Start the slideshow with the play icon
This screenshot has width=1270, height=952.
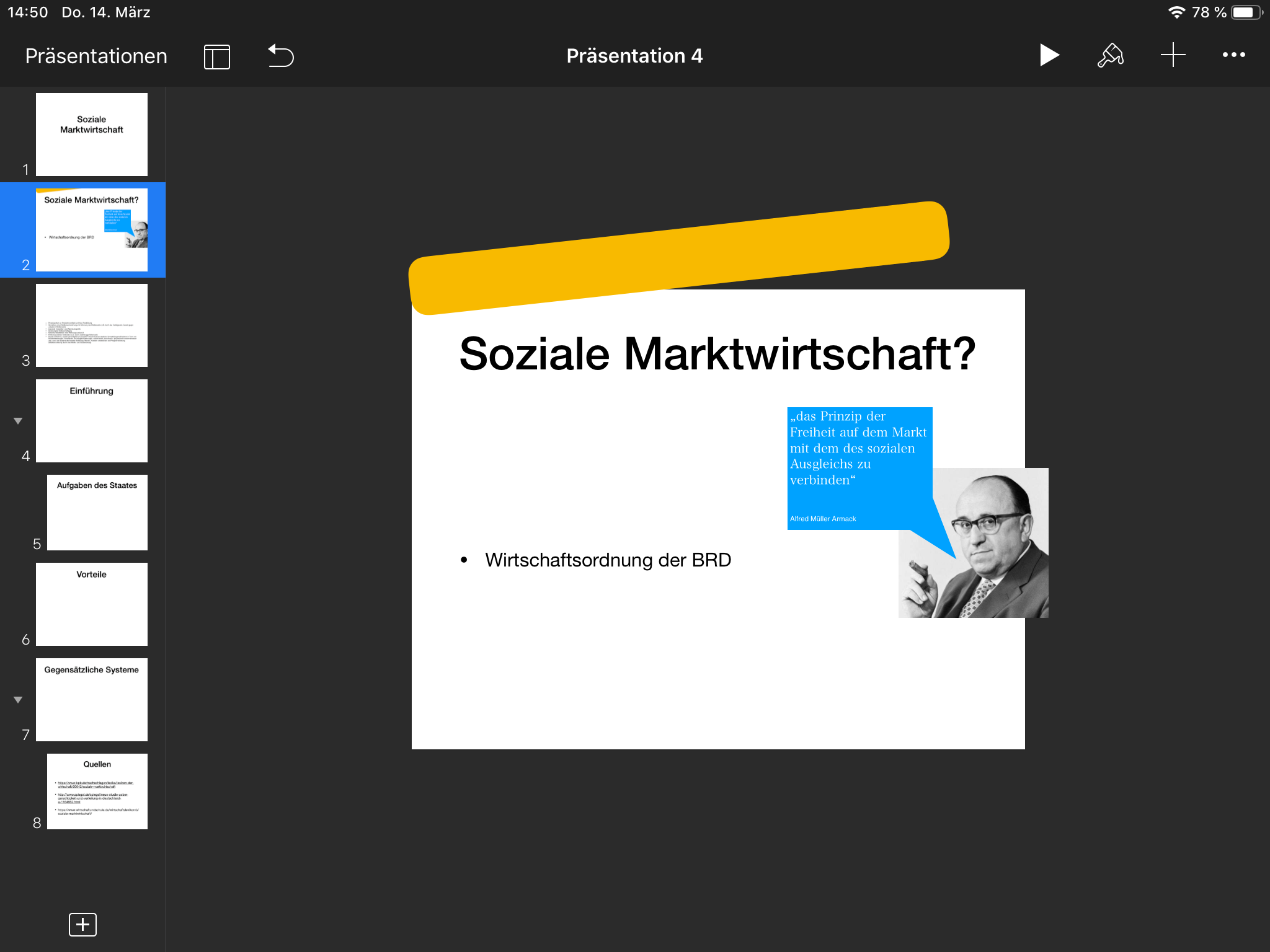pyautogui.click(x=1049, y=55)
